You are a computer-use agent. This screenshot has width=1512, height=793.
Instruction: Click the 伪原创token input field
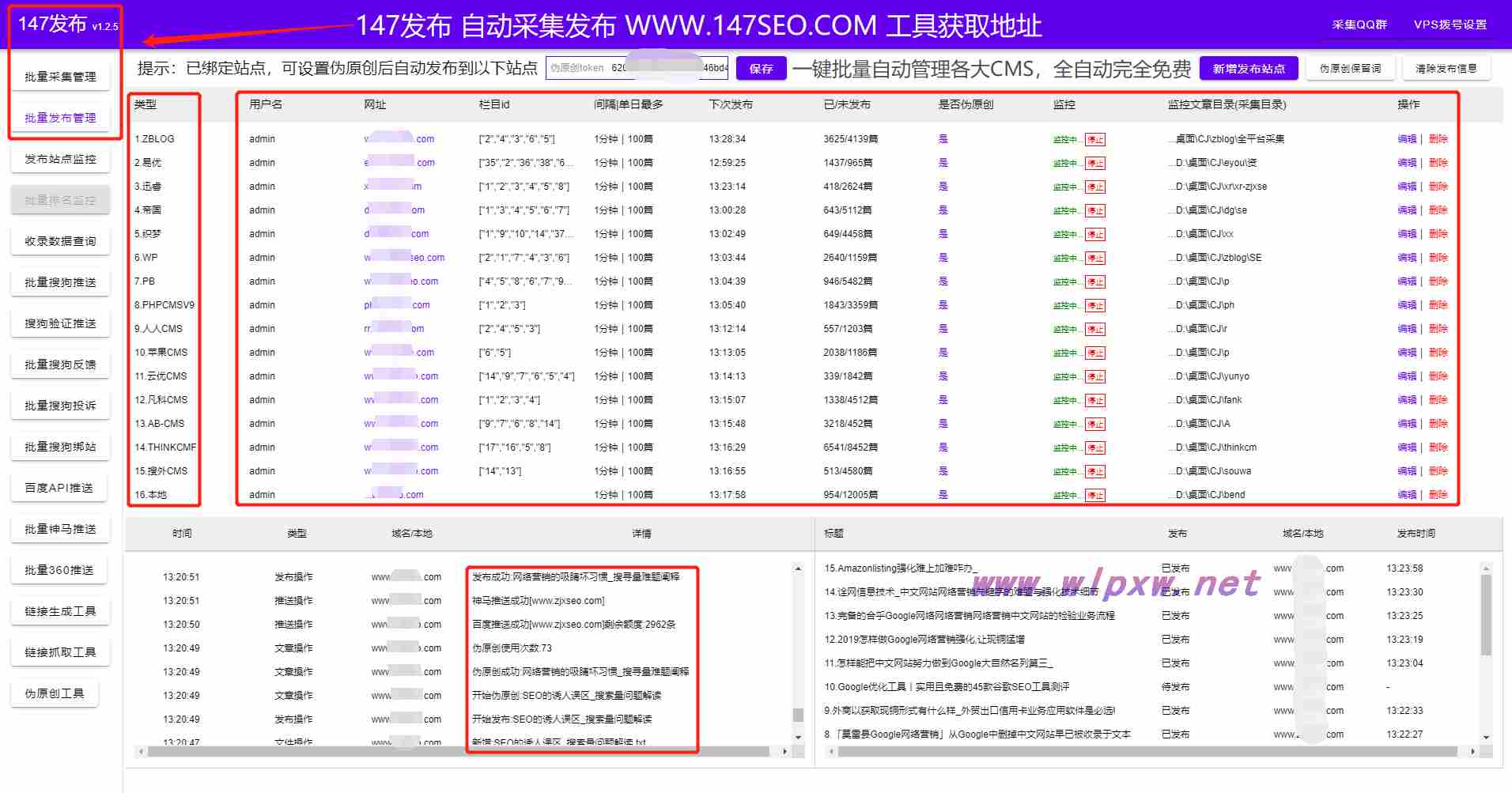click(x=637, y=68)
